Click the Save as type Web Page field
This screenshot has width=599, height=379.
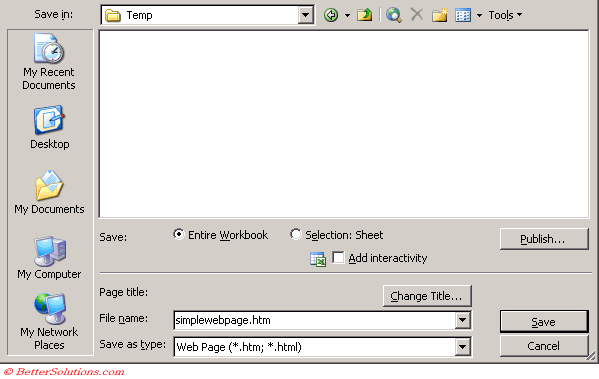click(x=315, y=347)
